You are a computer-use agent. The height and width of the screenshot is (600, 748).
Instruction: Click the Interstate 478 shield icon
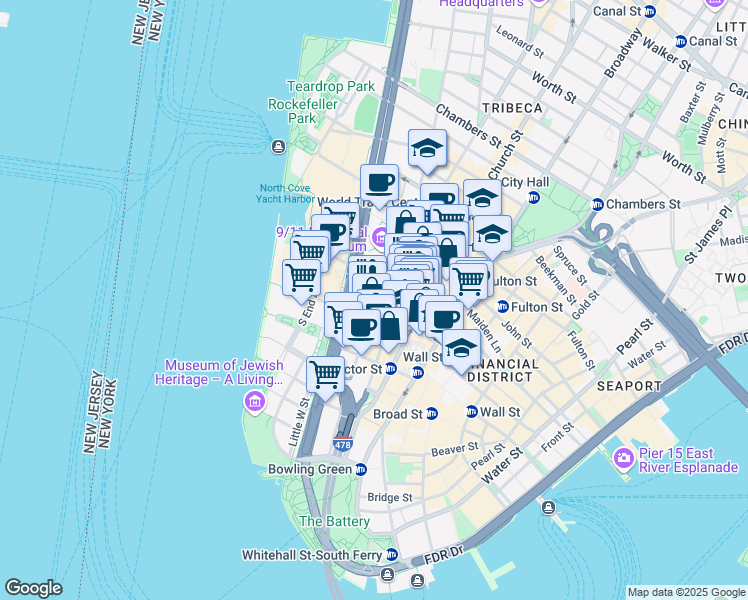pyautogui.click(x=343, y=444)
